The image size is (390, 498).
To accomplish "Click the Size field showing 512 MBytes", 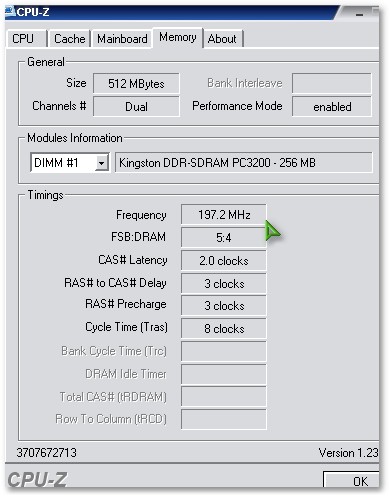I will 136,83.
